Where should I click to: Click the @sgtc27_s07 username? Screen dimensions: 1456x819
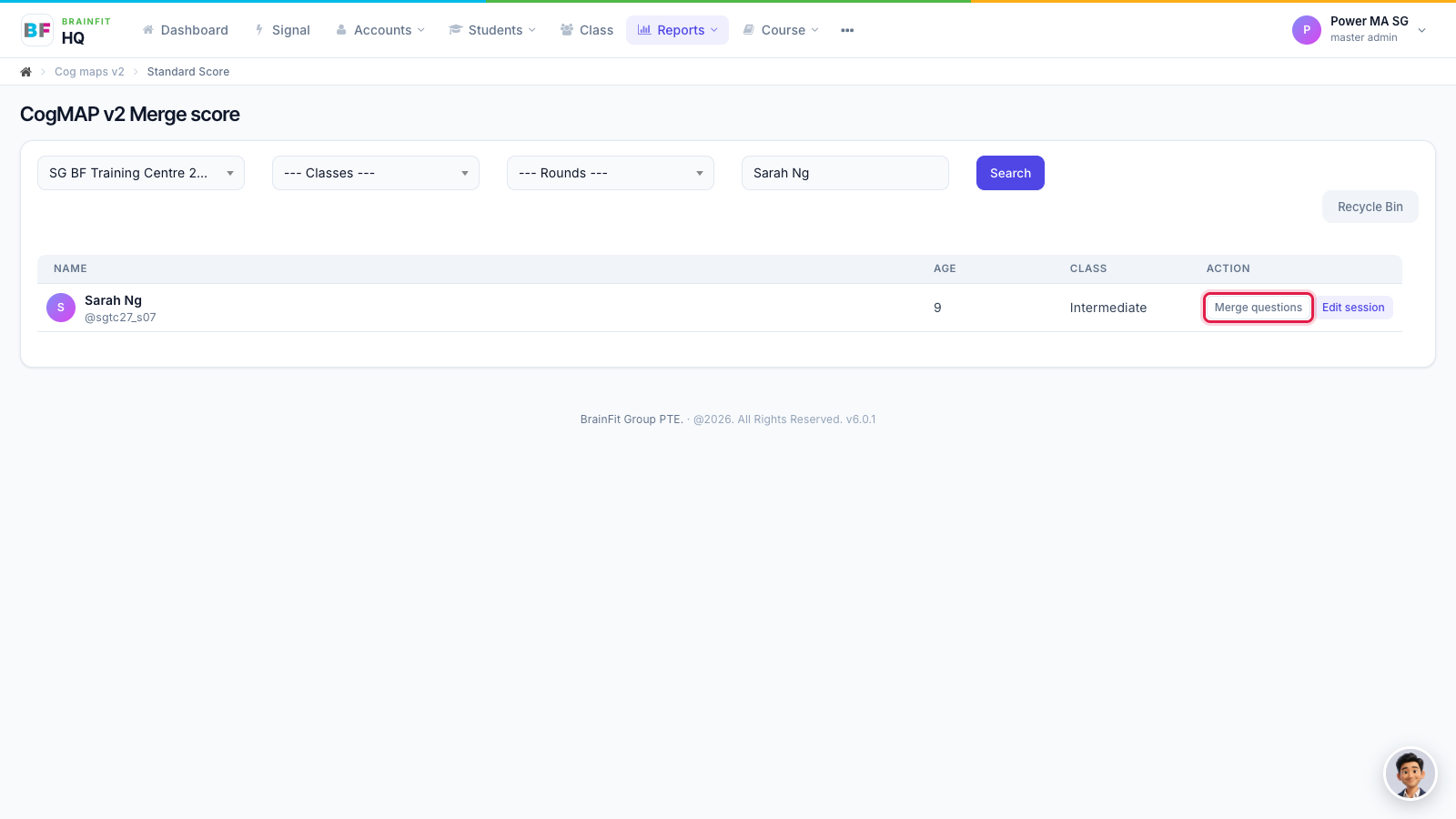[x=120, y=318]
